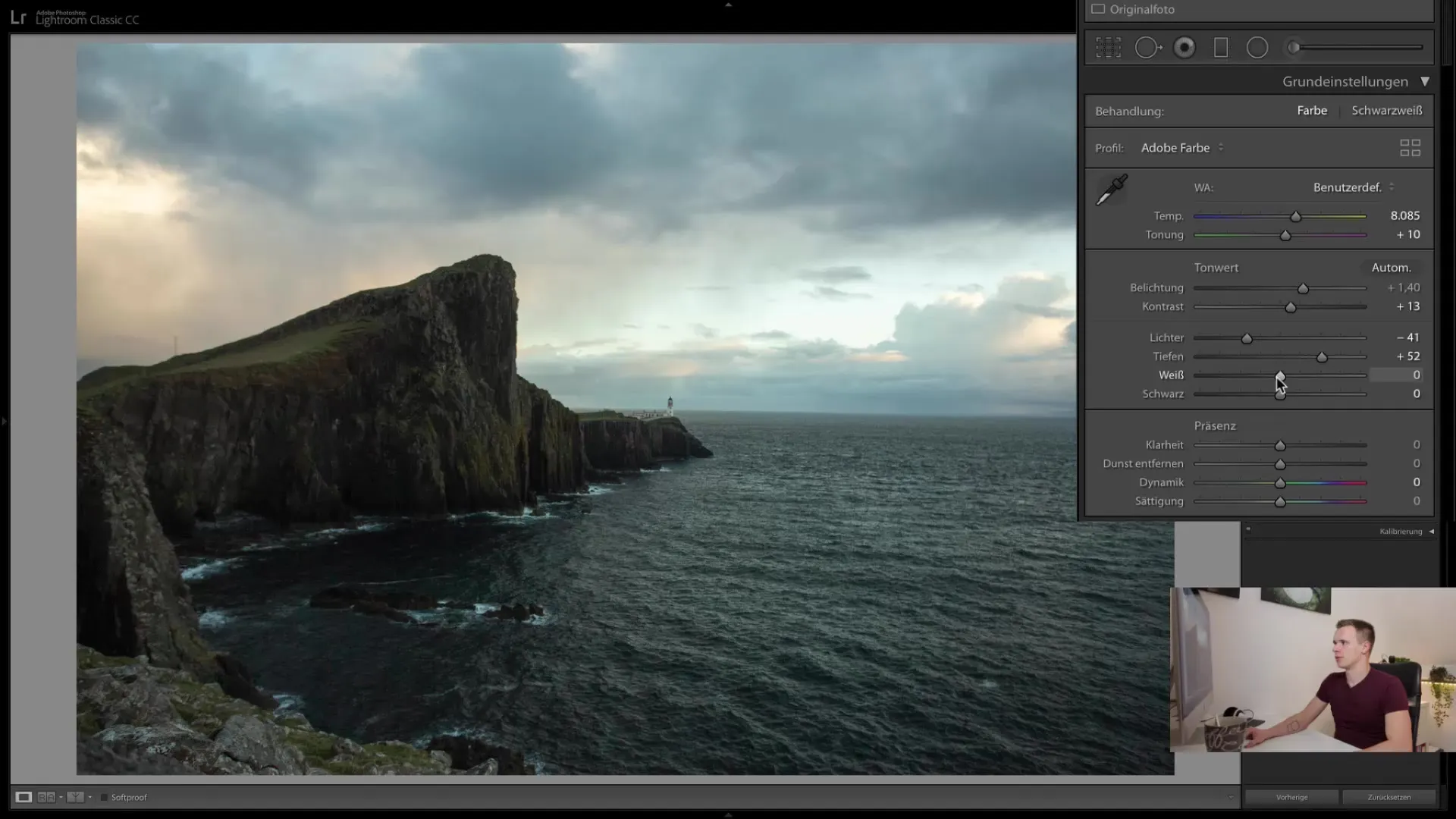Pick the white balance eyedropper tool
This screenshot has height=819, width=1456.
(x=1112, y=190)
